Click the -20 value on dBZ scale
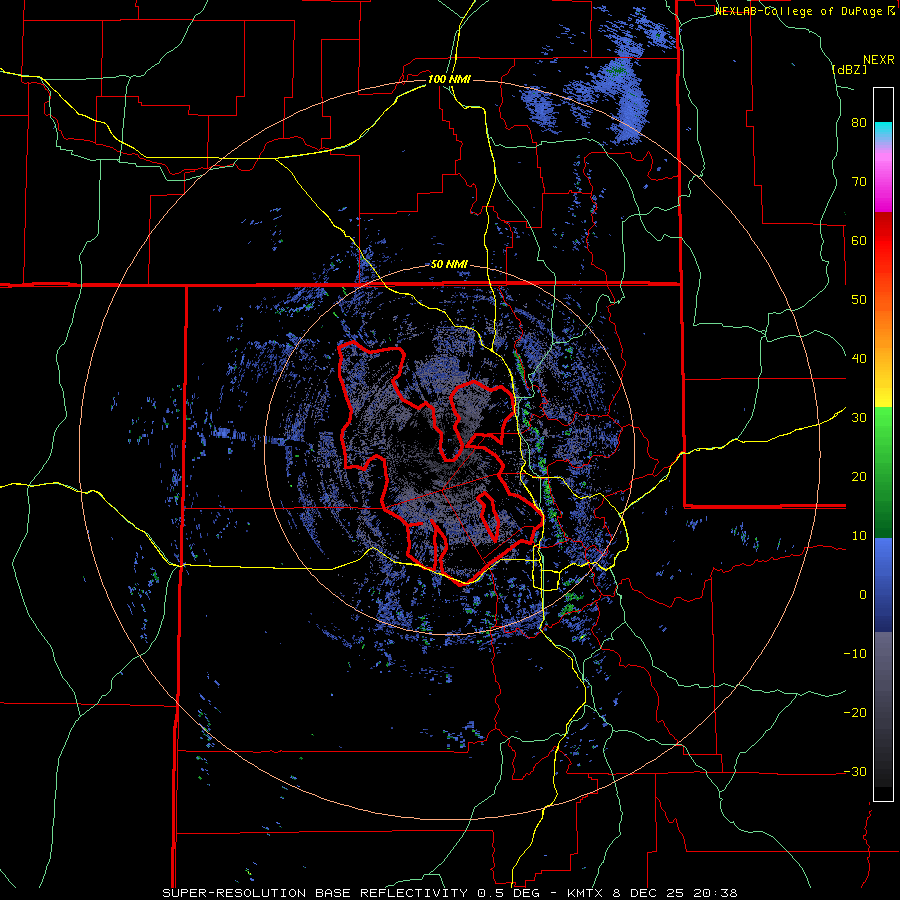The image size is (900, 900). (x=855, y=712)
